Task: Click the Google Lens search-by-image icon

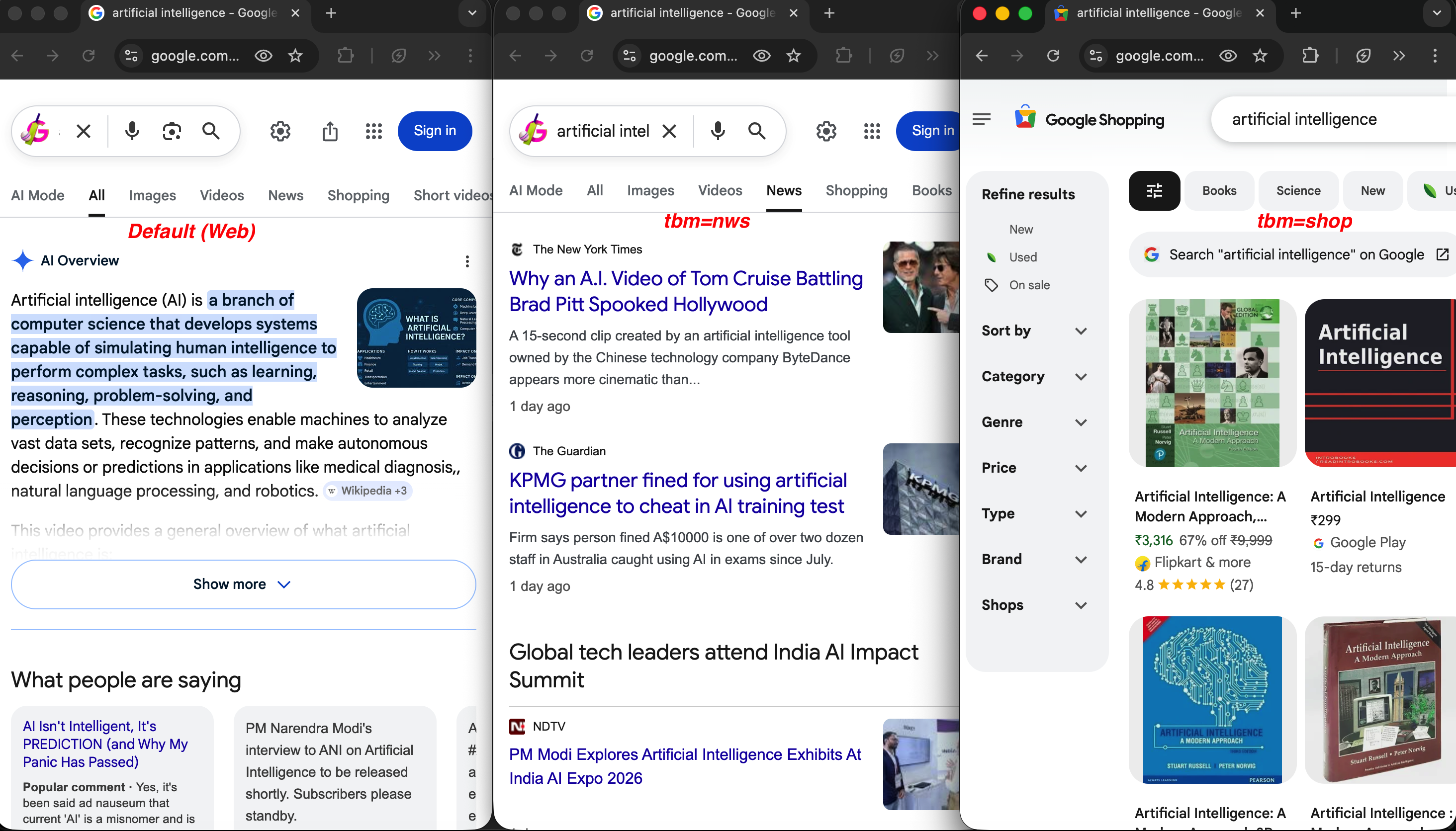Action: click(171, 131)
